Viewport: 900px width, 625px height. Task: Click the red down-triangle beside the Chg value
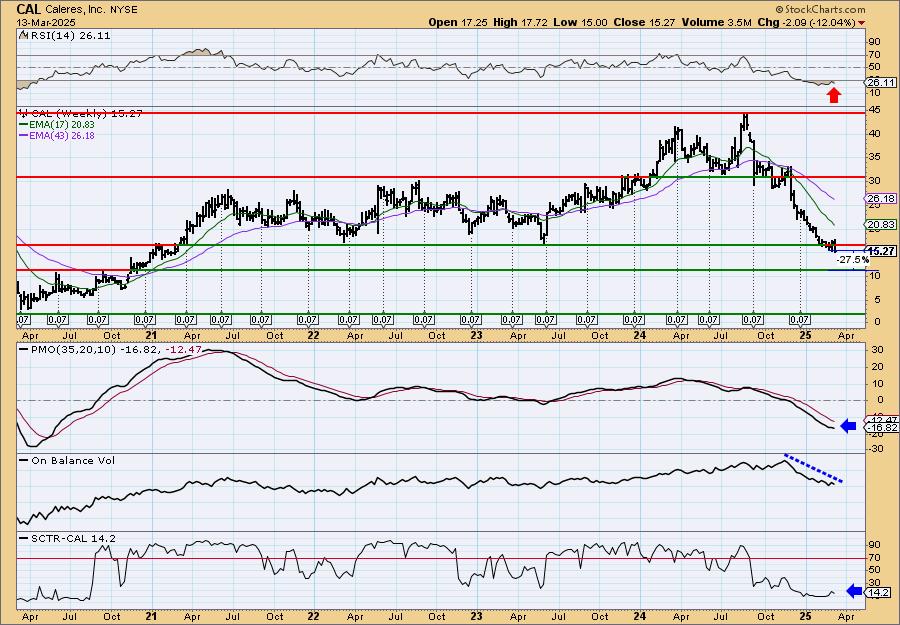[x=862, y=23]
